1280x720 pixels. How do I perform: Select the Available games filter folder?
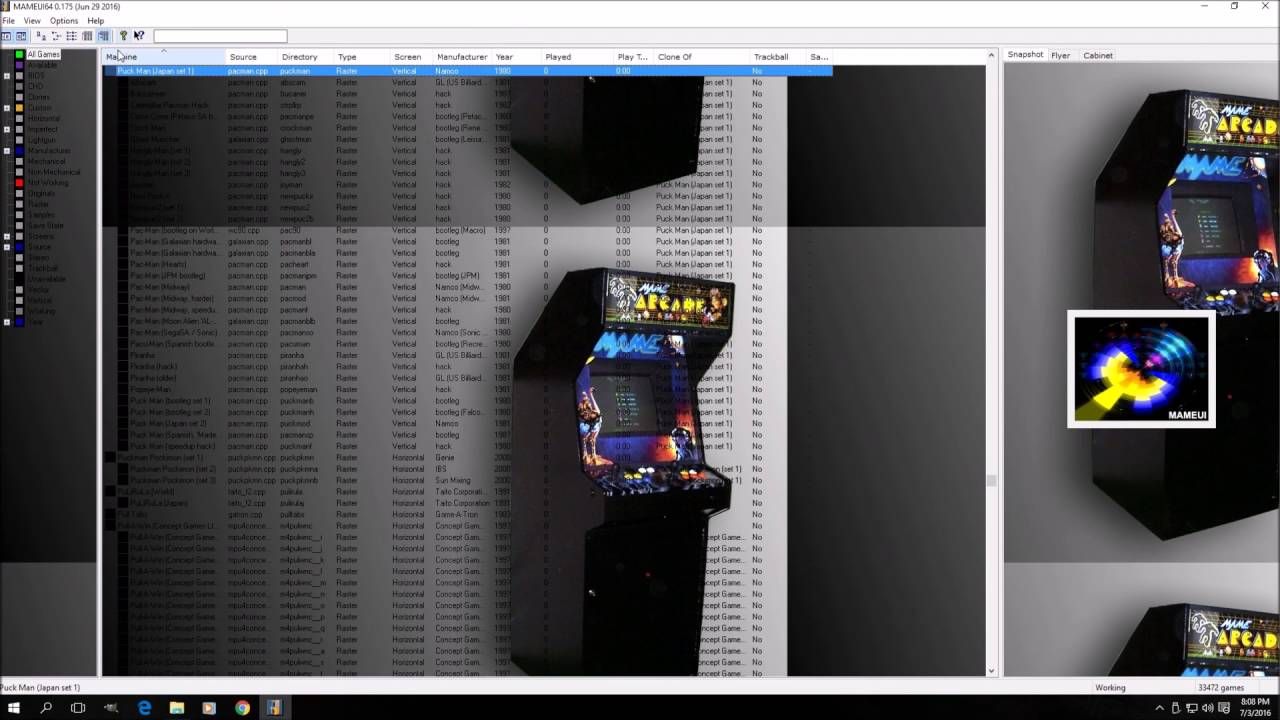pos(45,65)
